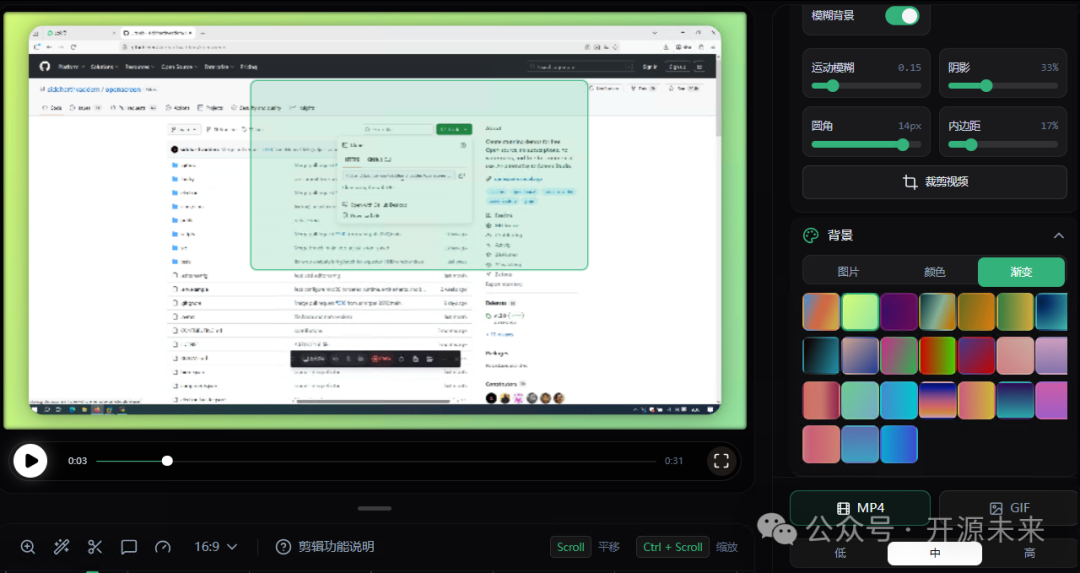Pick the vivid red-to-green gradient swatch

937,355
